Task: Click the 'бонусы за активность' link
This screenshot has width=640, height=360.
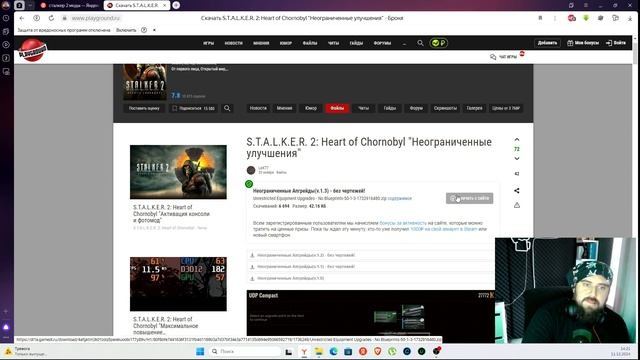Action: [x=403, y=223]
